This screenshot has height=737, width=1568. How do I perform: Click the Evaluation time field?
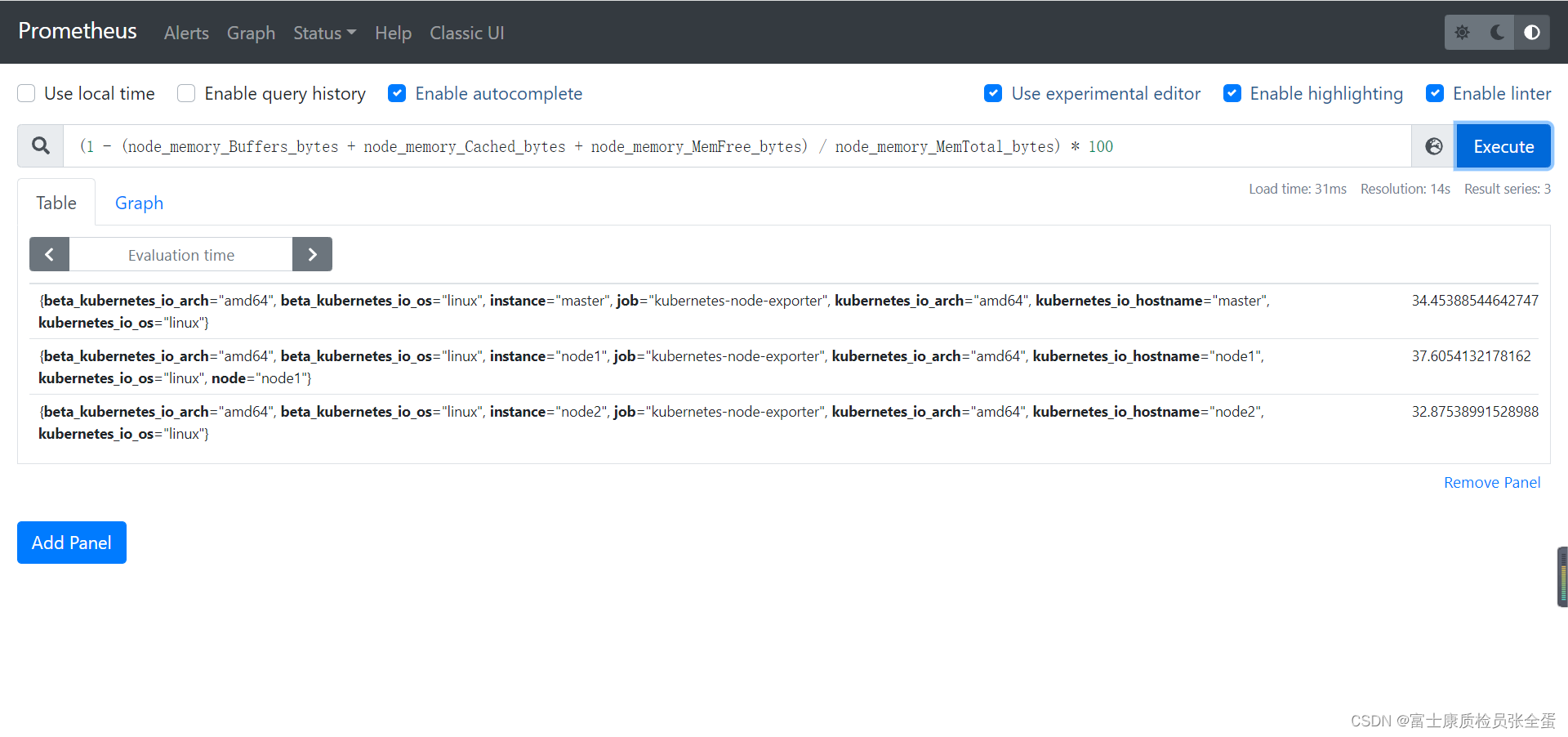[181, 254]
